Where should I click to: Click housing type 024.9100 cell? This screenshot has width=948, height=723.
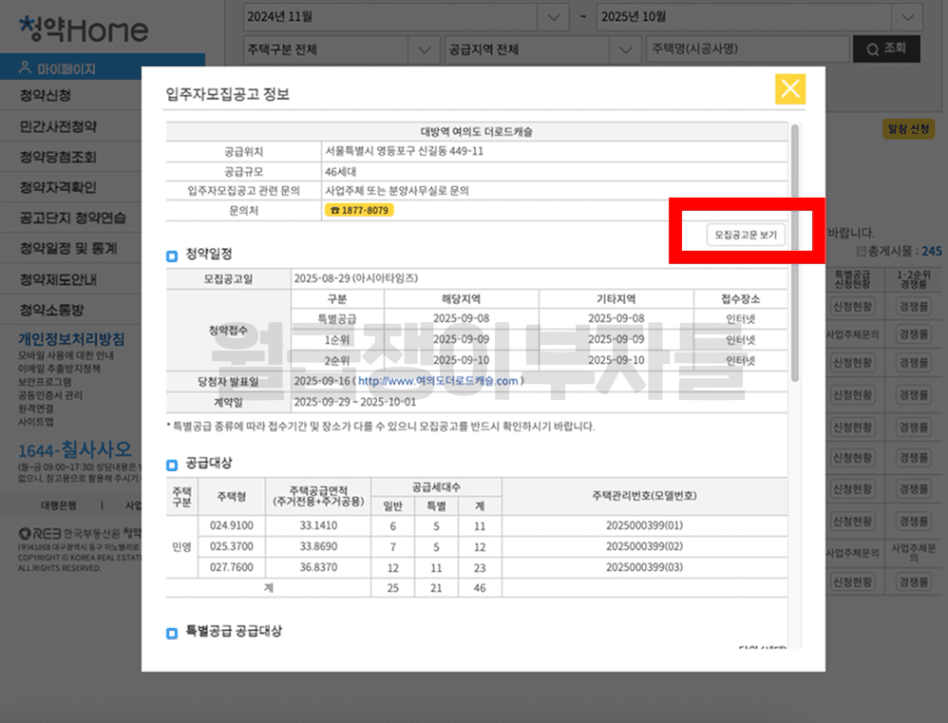point(232,526)
